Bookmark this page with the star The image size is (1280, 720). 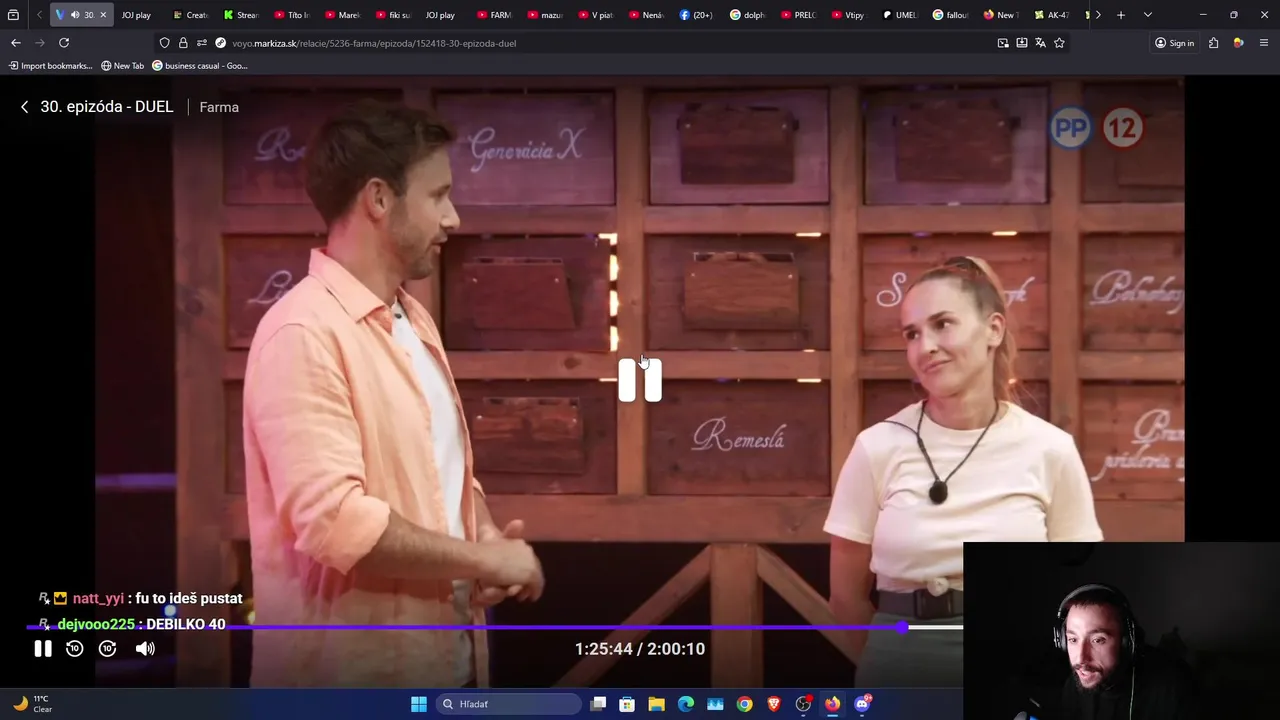click(x=1059, y=43)
